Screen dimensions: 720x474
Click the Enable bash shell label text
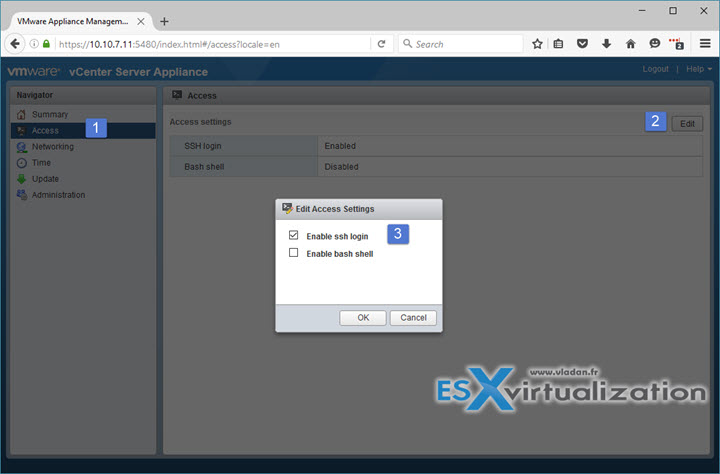click(x=340, y=254)
